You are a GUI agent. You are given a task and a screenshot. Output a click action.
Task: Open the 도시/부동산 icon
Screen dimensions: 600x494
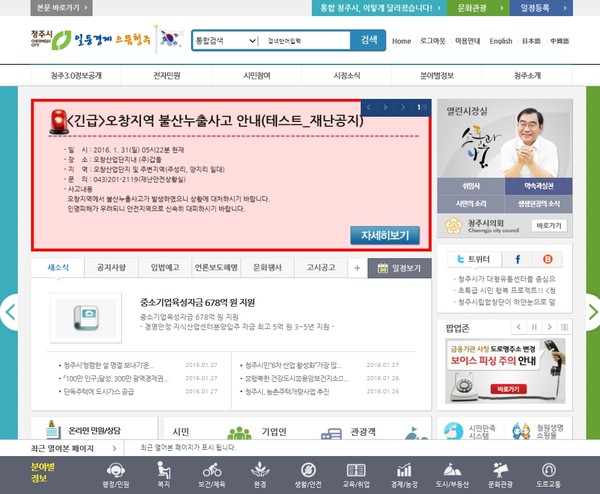coord(452,475)
